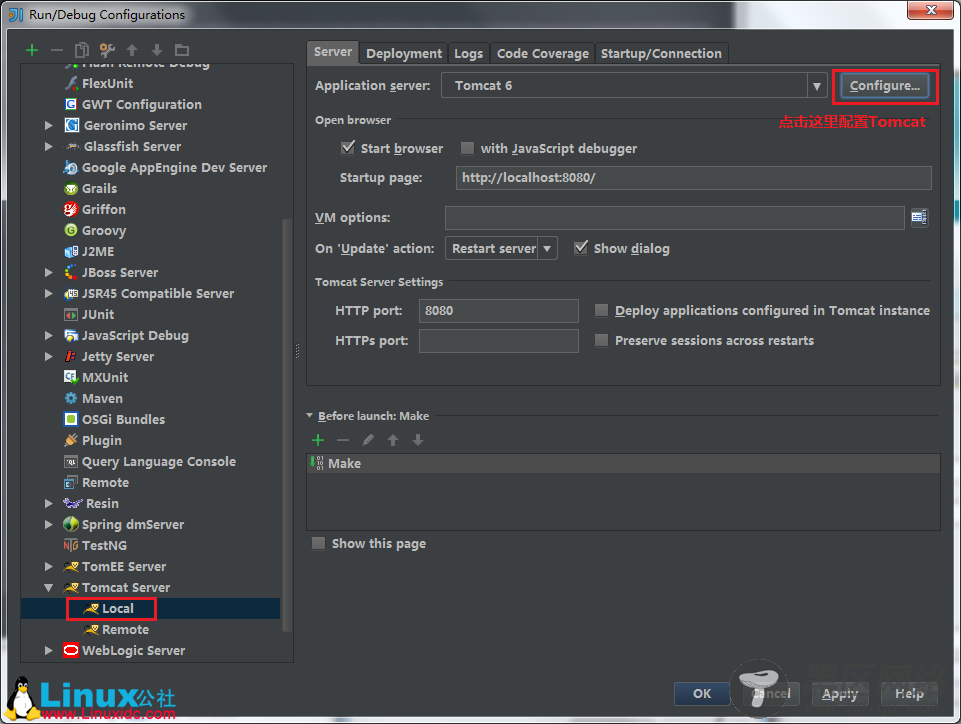Expand the JBoss Server node

48,272
